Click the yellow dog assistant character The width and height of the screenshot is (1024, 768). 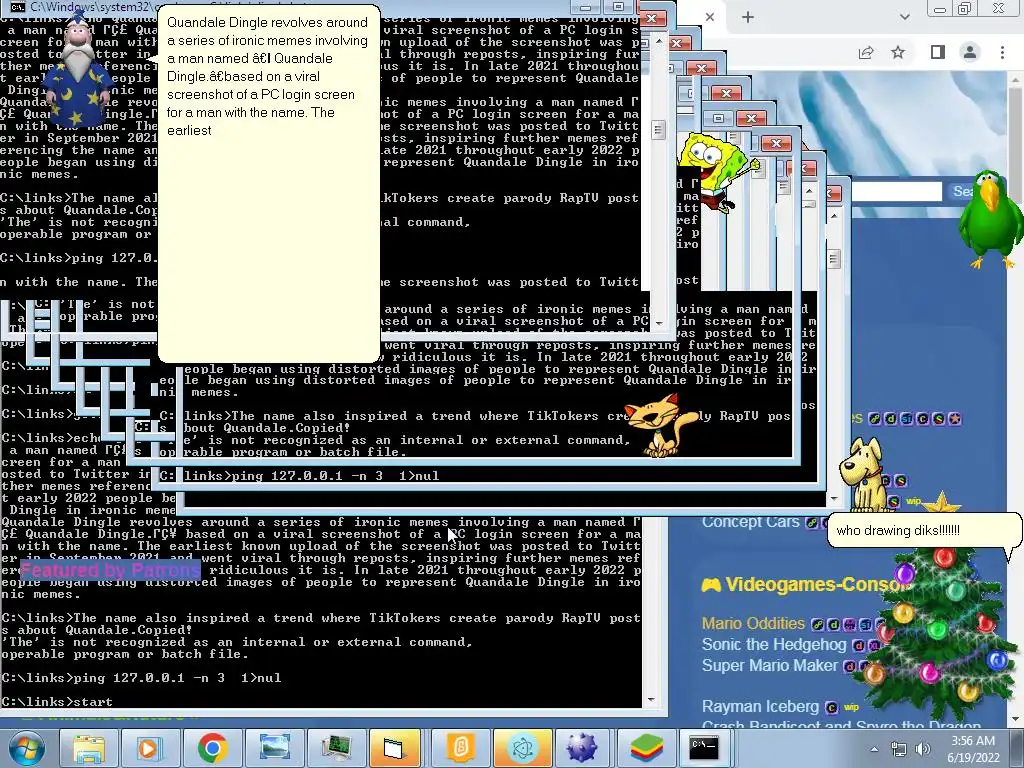tap(864, 474)
